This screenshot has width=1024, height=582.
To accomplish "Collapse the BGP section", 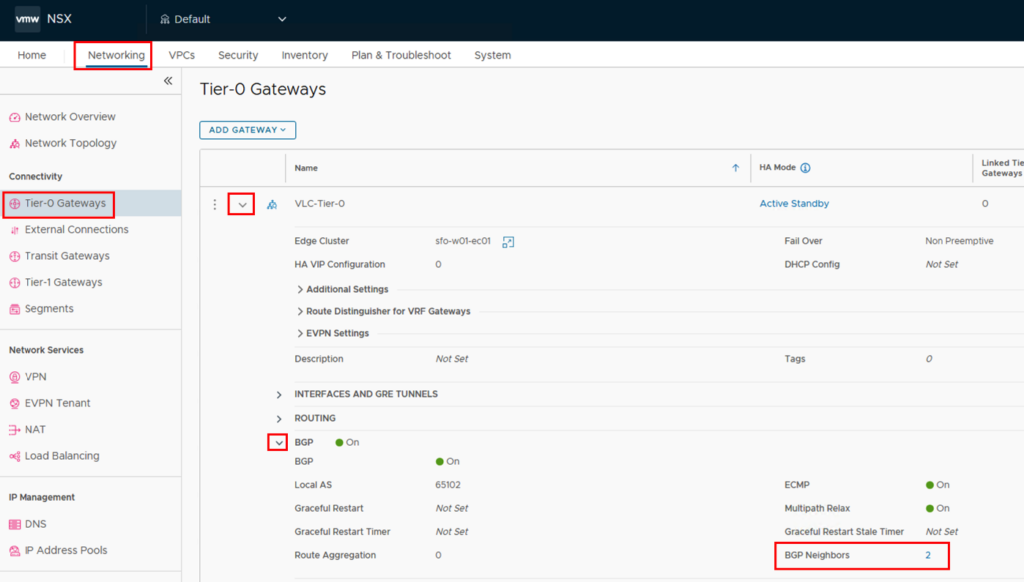I will (x=279, y=442).
